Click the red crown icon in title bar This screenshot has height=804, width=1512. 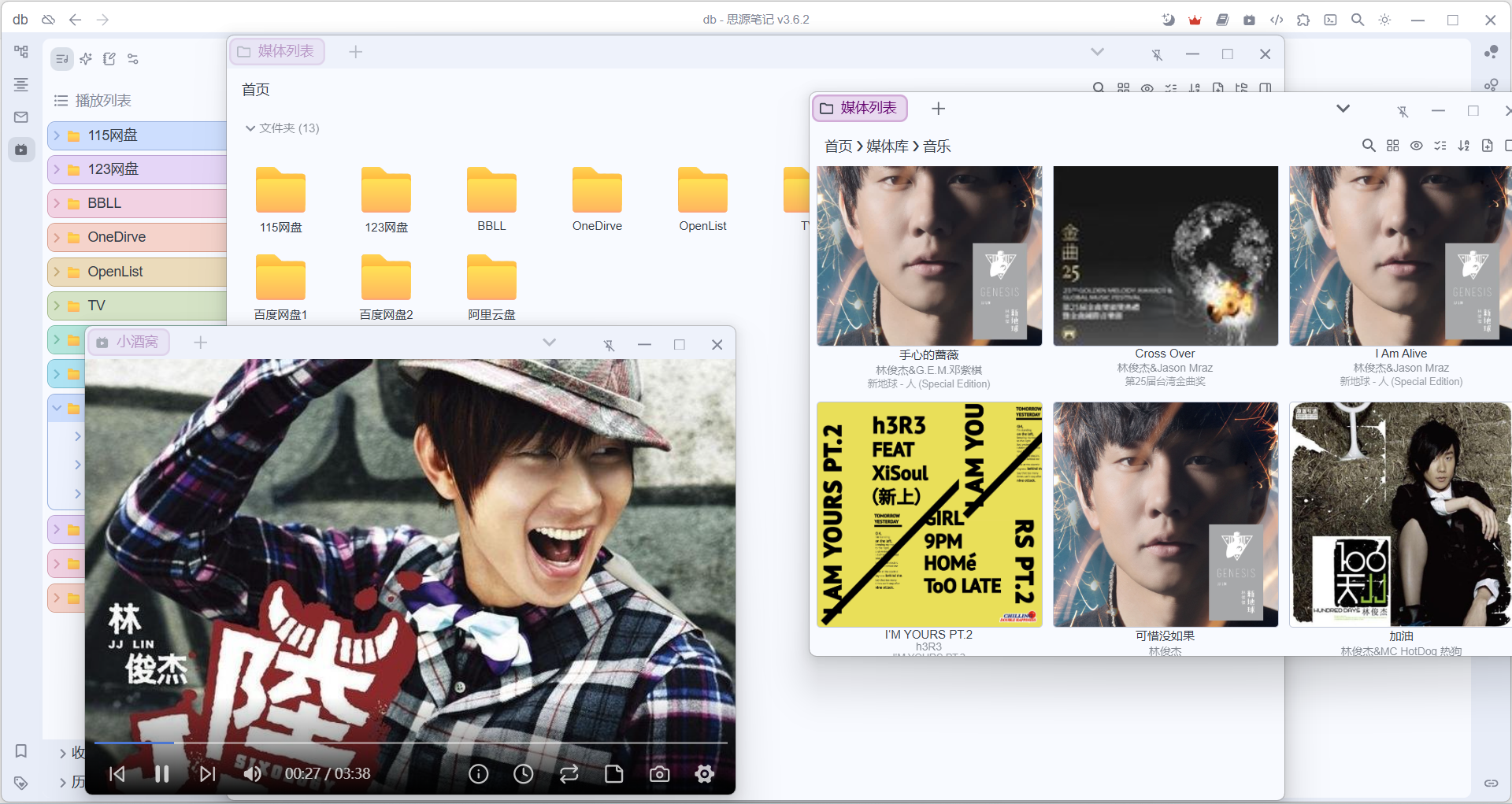point(1195,20)
